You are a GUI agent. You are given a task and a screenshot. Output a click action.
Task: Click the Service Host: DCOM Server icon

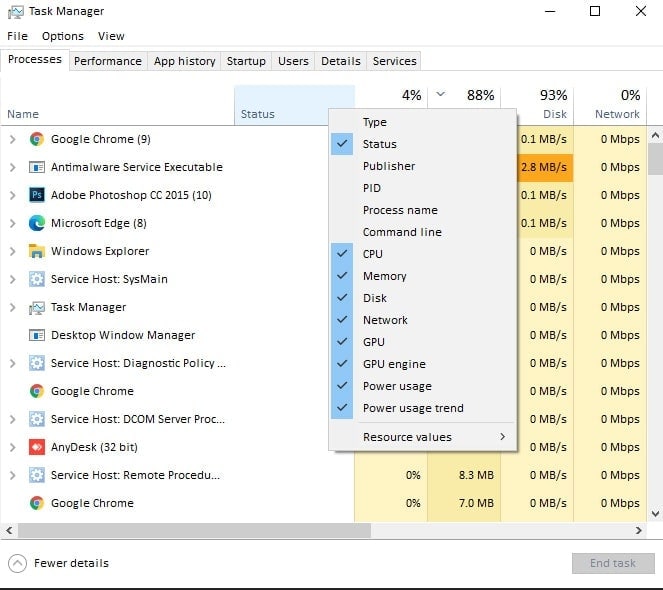[37, 419]
